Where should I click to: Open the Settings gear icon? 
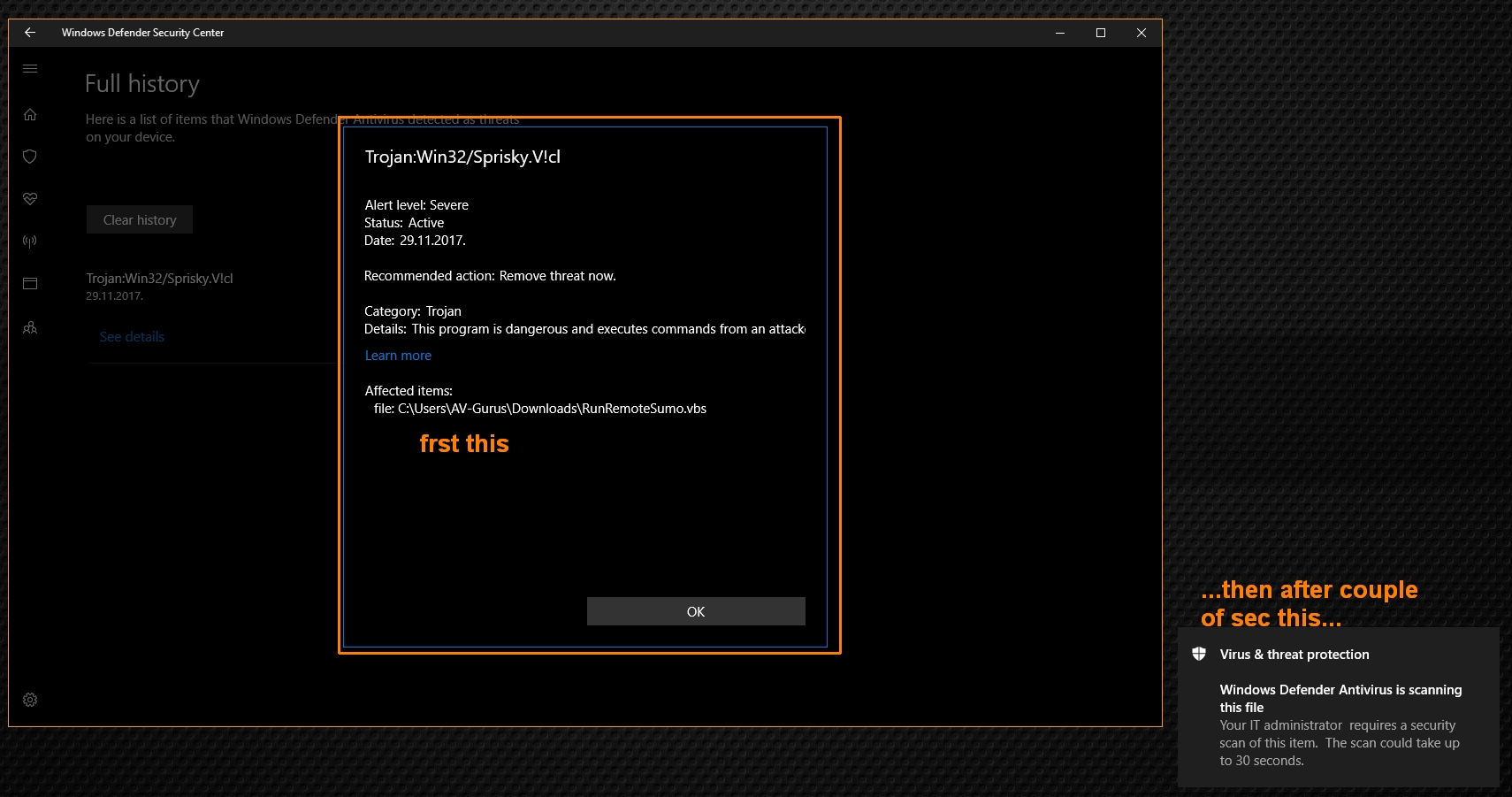tap(30, 700)
